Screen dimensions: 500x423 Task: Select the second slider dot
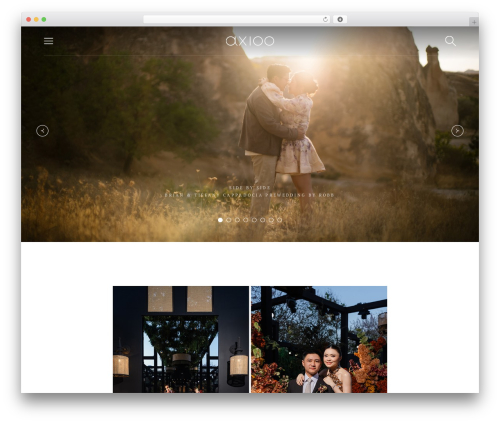[x=229, y=220]
